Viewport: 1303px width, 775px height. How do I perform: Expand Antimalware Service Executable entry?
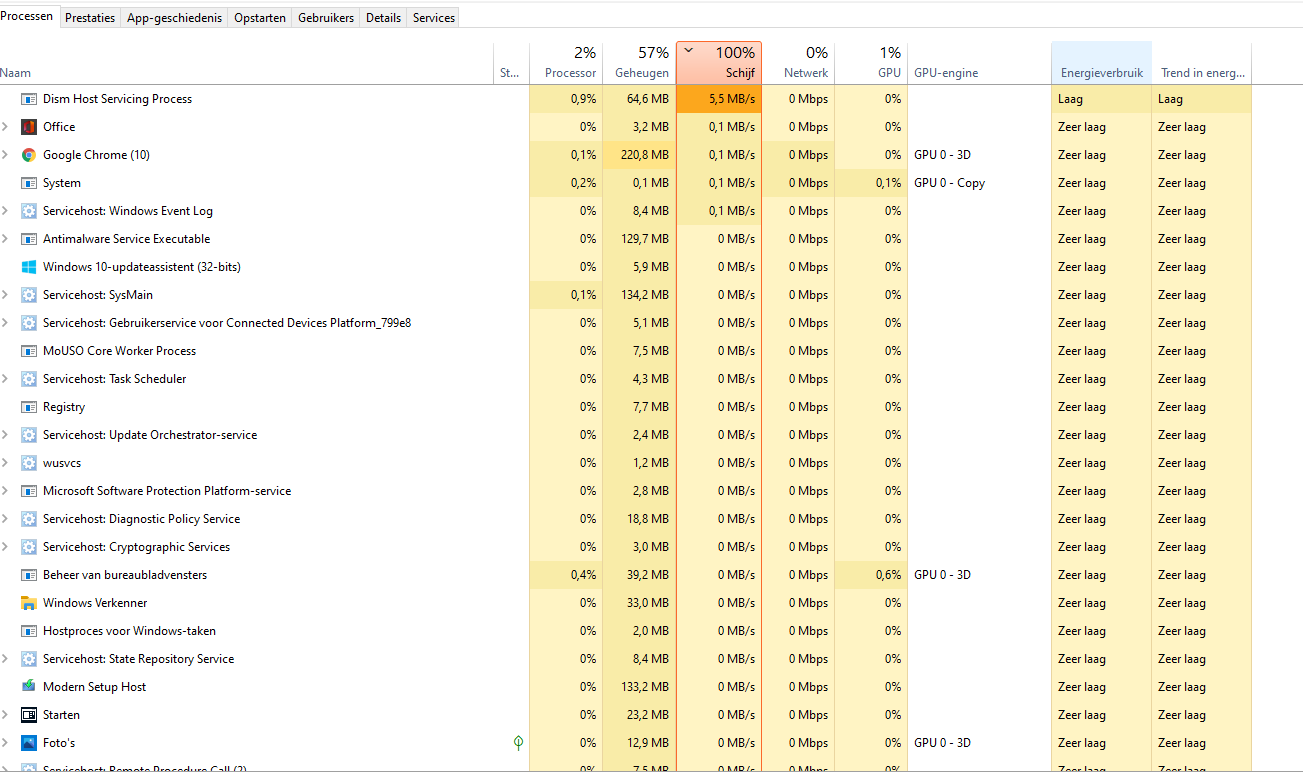[5, 239]
